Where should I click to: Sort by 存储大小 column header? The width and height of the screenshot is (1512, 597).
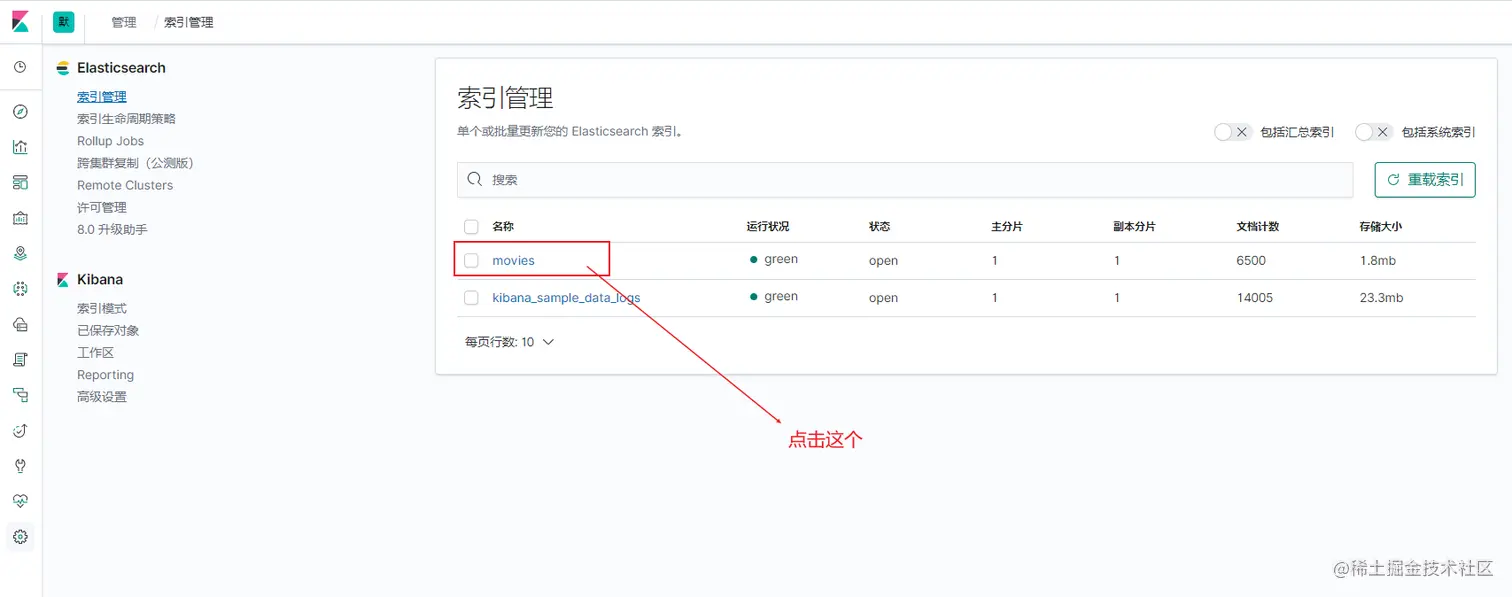[1380, 227]
